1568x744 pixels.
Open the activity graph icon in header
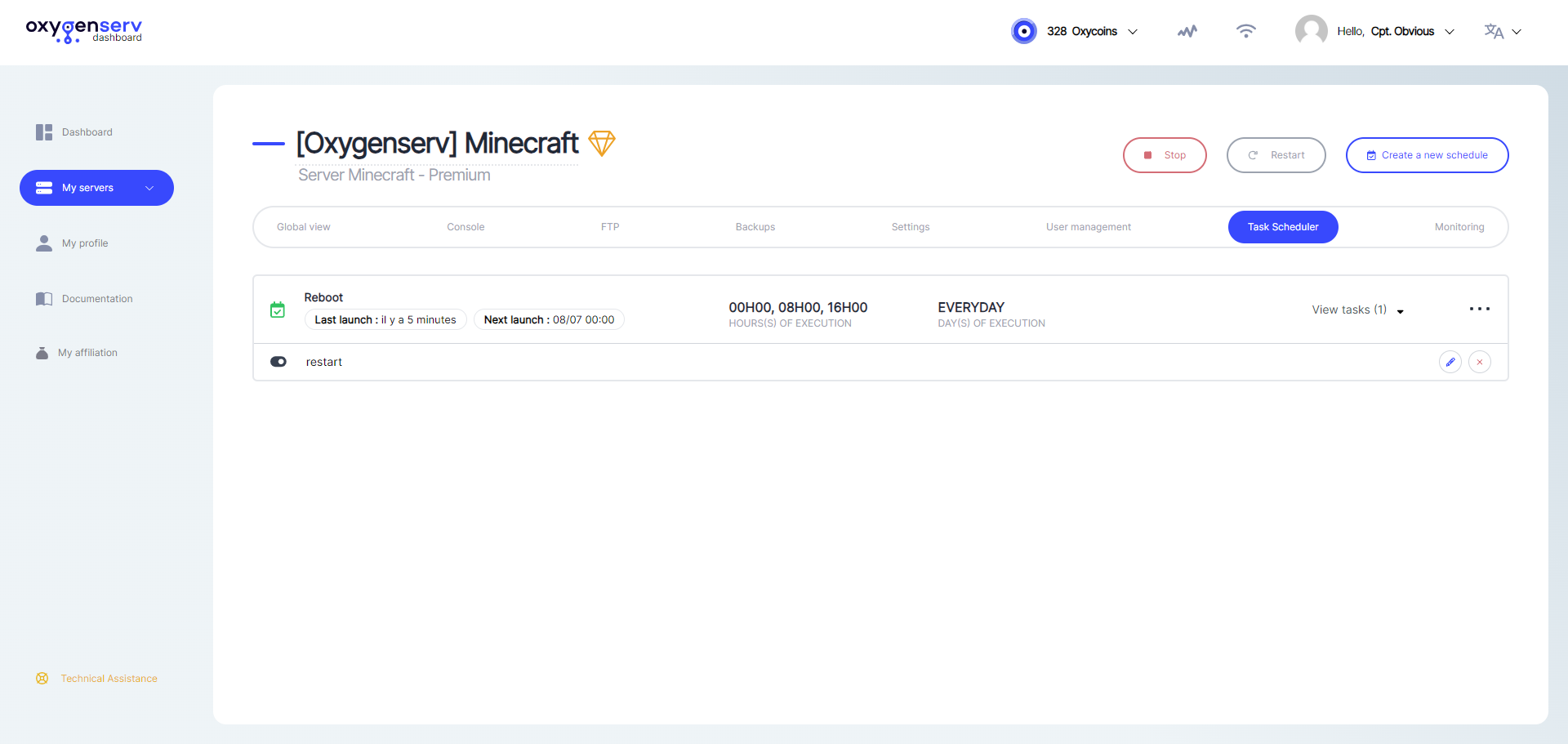tap(1187, 31)
